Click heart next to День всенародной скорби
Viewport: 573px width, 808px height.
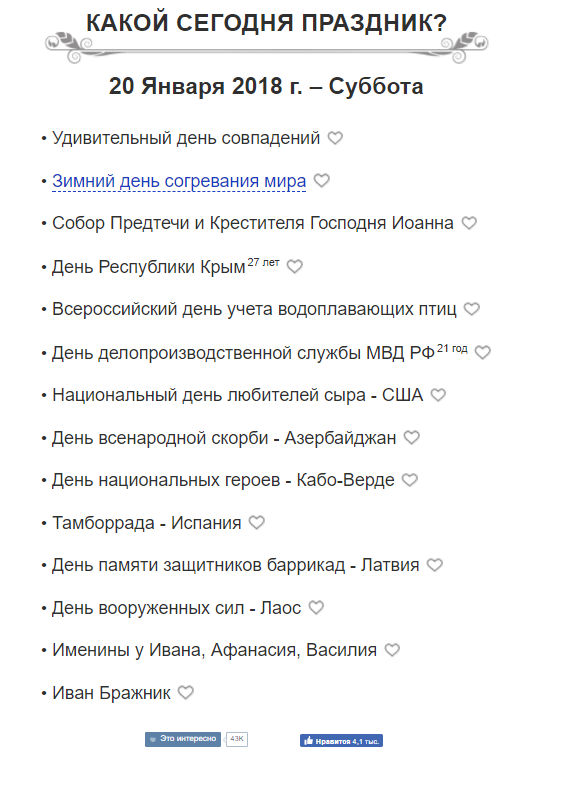tap(412, 438)
